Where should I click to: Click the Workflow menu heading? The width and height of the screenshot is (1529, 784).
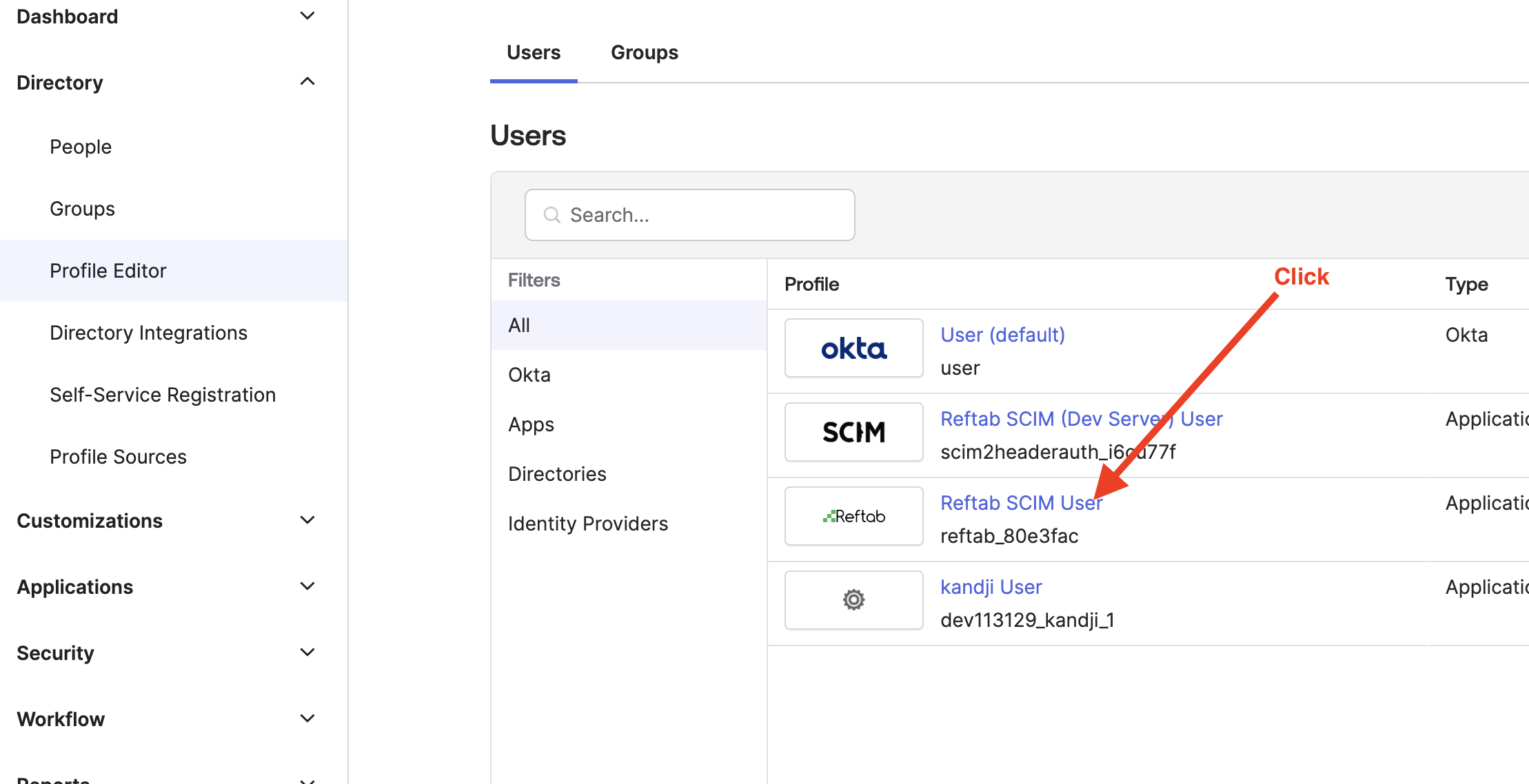tap(61, 719)
